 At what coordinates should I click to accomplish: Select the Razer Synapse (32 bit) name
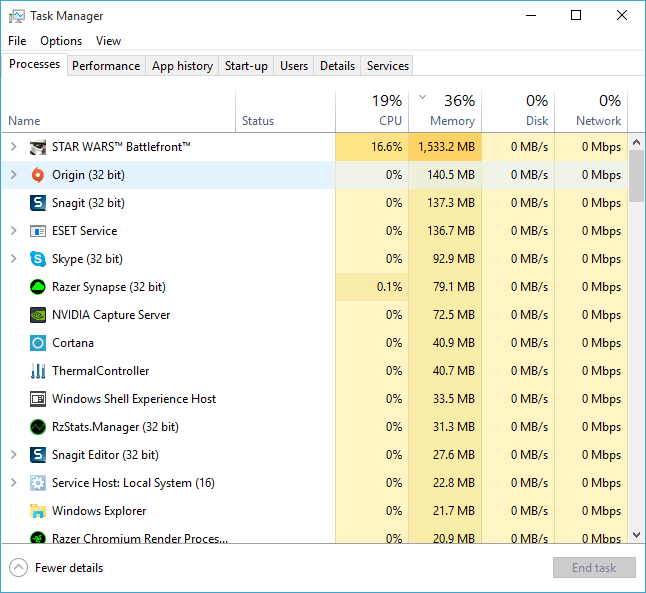pos(109,287)
